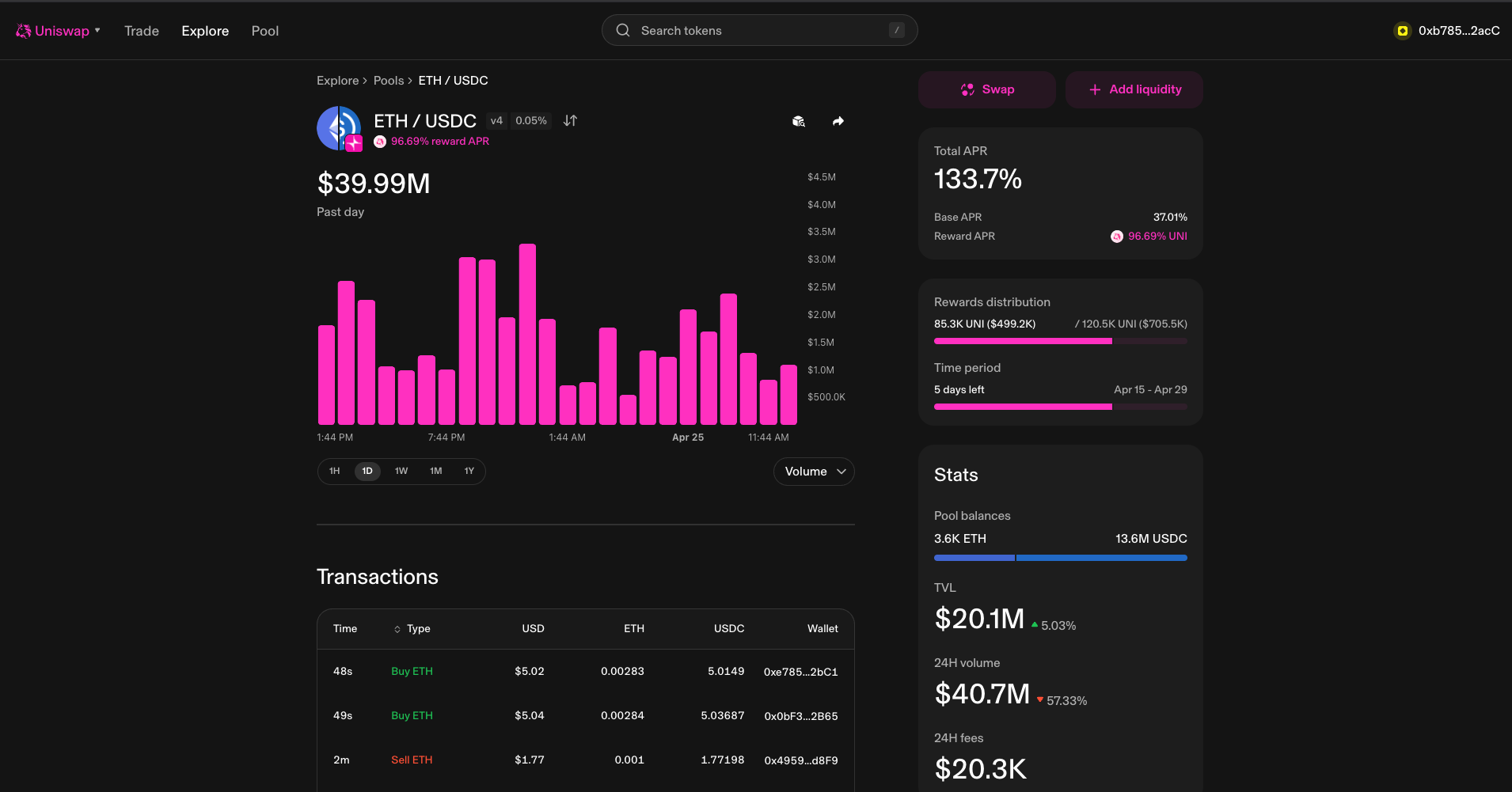Click 85.3K UNI ($499.2K) distributed amount
The height and width of the screenshot is (792, 1512).
coord(985,324)
